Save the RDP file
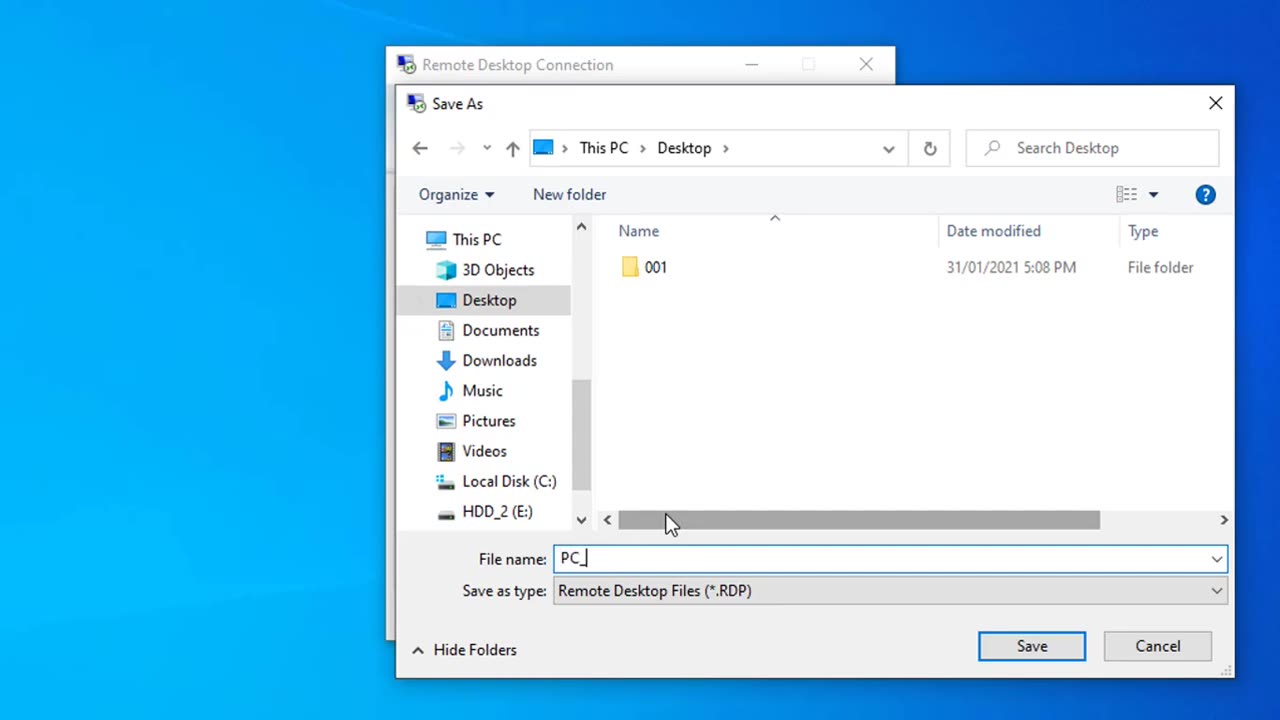 tap(1032, 646)
